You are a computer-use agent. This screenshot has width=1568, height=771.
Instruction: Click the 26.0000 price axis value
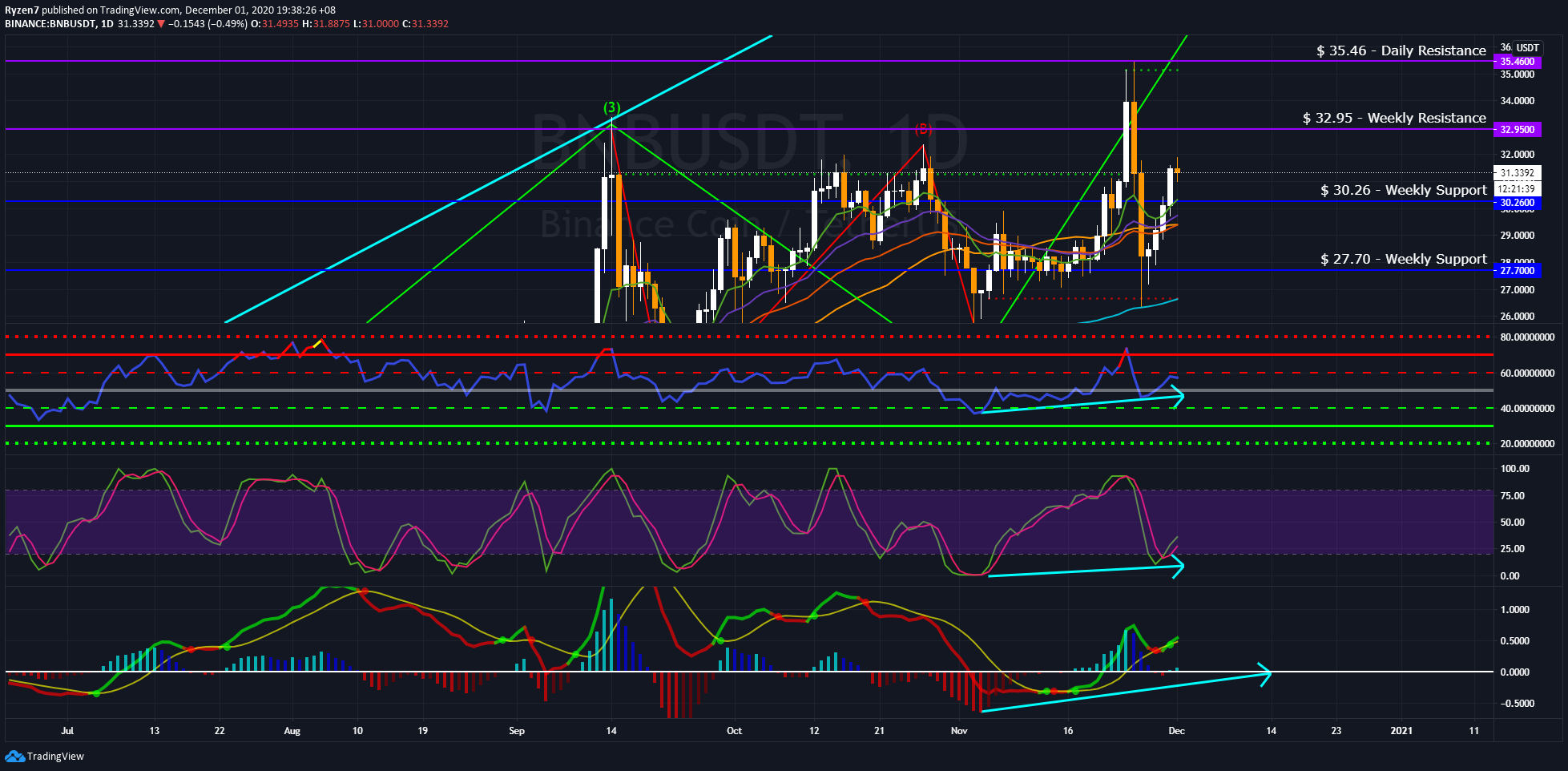(x=1517, y=317)
